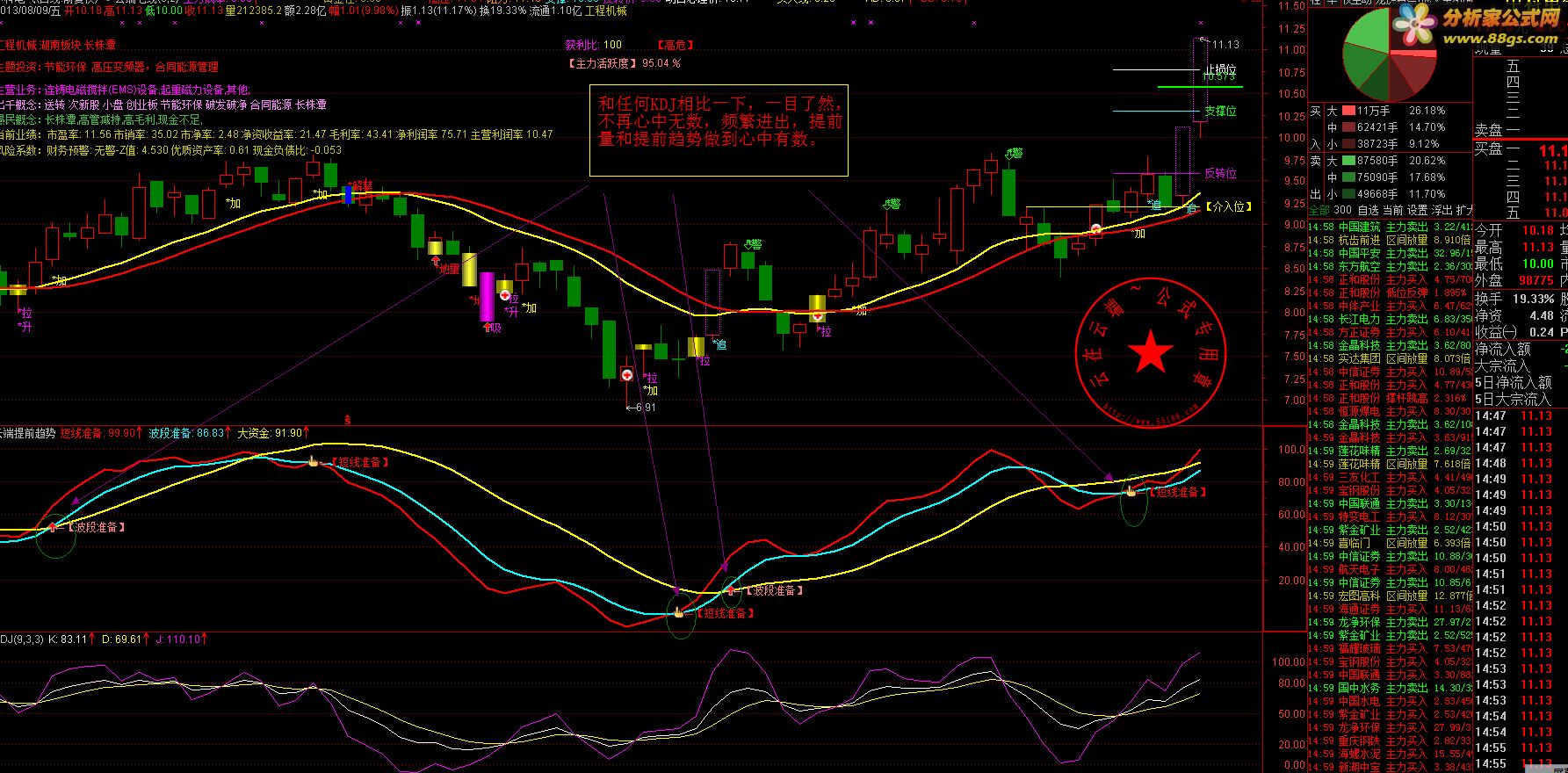This screenshot has height=773, width=1568.
Task: Click the KDJ K: 83.11 value
Action: tap(69, 639)
